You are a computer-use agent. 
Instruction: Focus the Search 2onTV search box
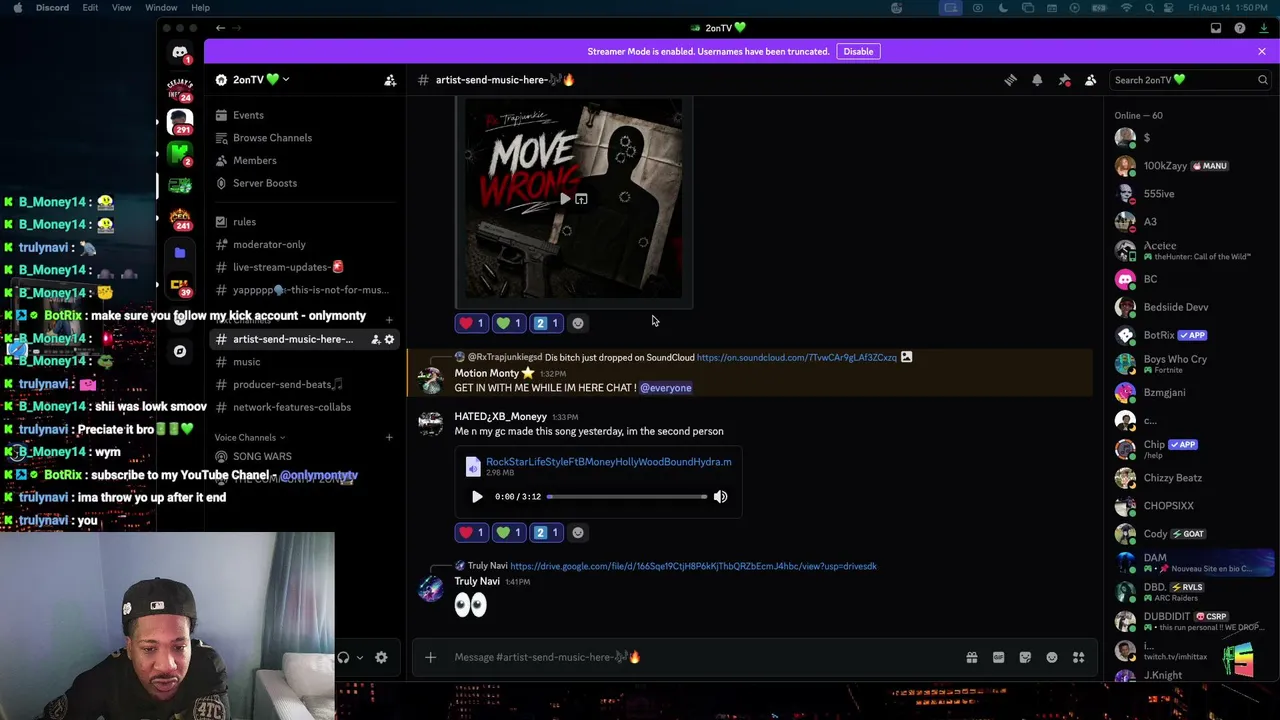[x=1191, y=80]
